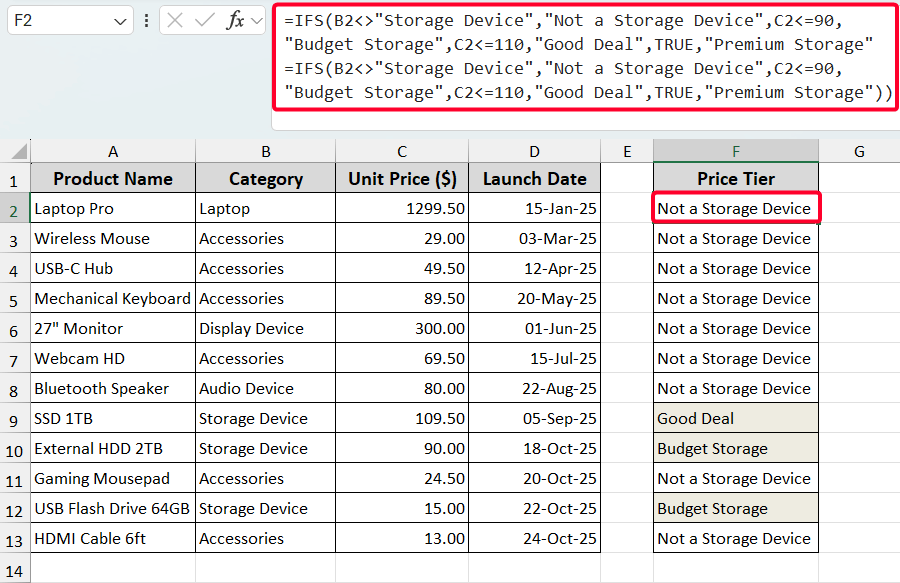Click the Name Box showing F2
The height and width of the screenshot is (583, 900).
pyautogui.click(x=60, y=19)
